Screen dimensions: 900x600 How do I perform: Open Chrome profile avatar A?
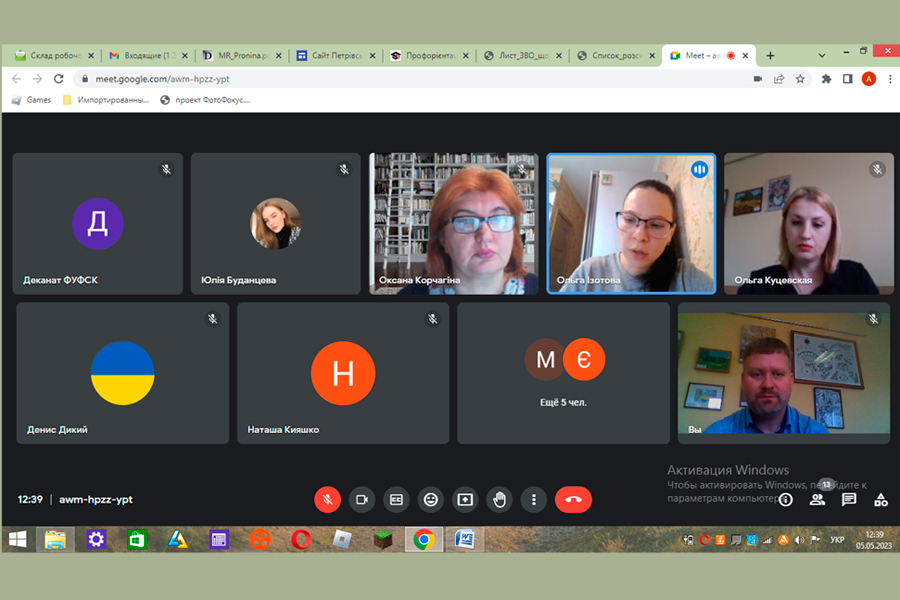[x=868, y=79]
